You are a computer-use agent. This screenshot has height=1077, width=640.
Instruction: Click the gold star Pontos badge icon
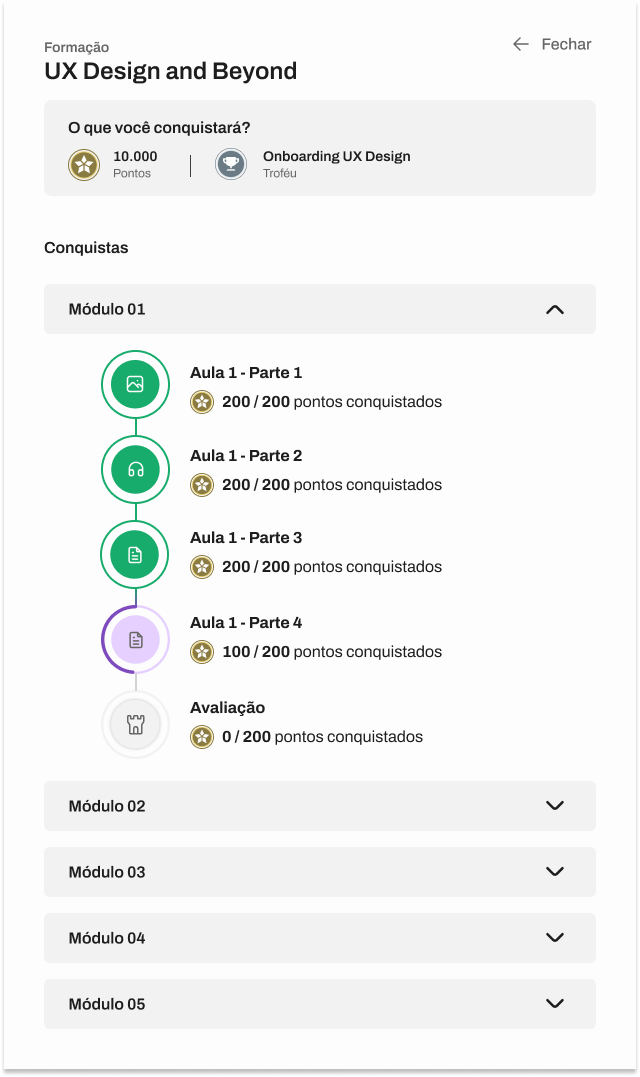[x=84, y=165]
